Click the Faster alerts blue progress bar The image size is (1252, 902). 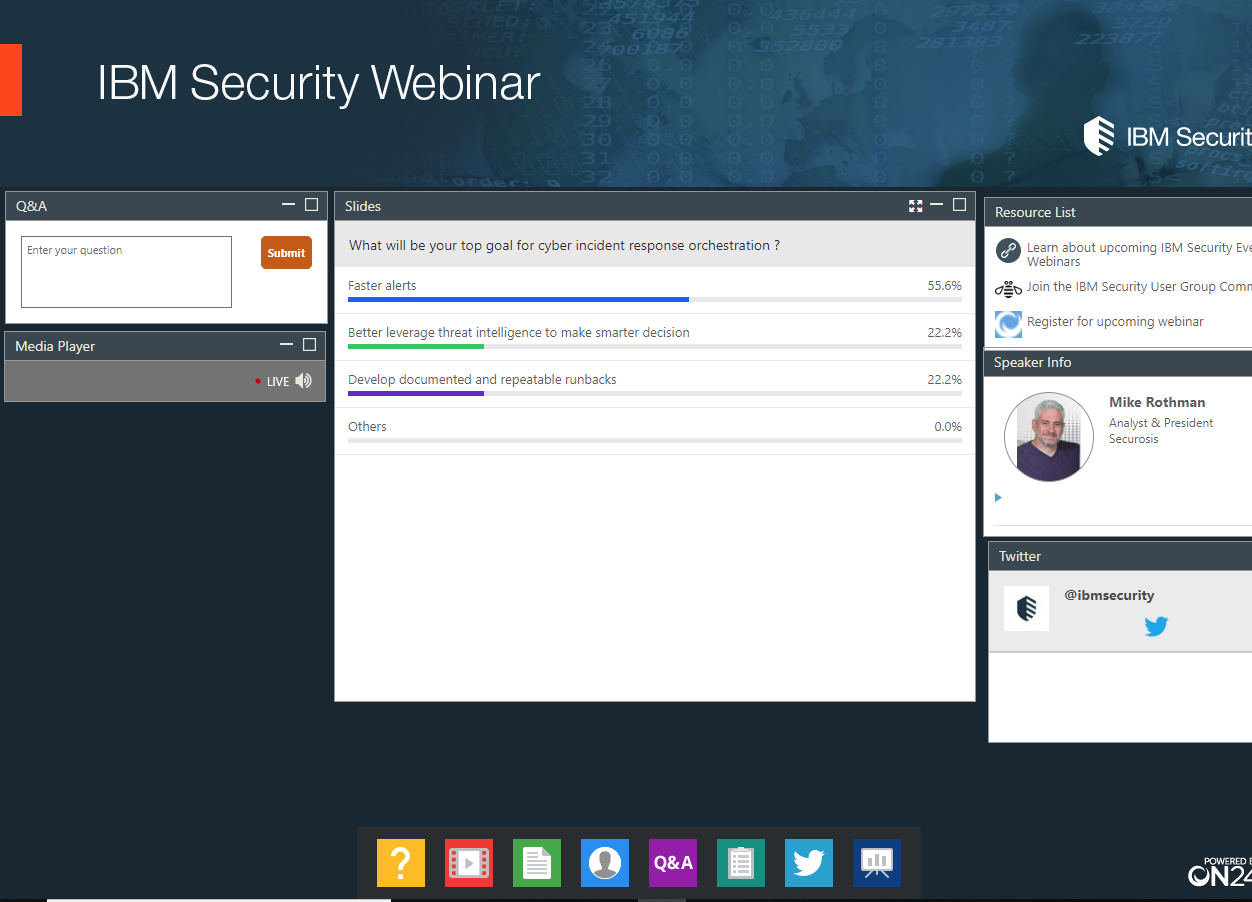coord(518,299)
